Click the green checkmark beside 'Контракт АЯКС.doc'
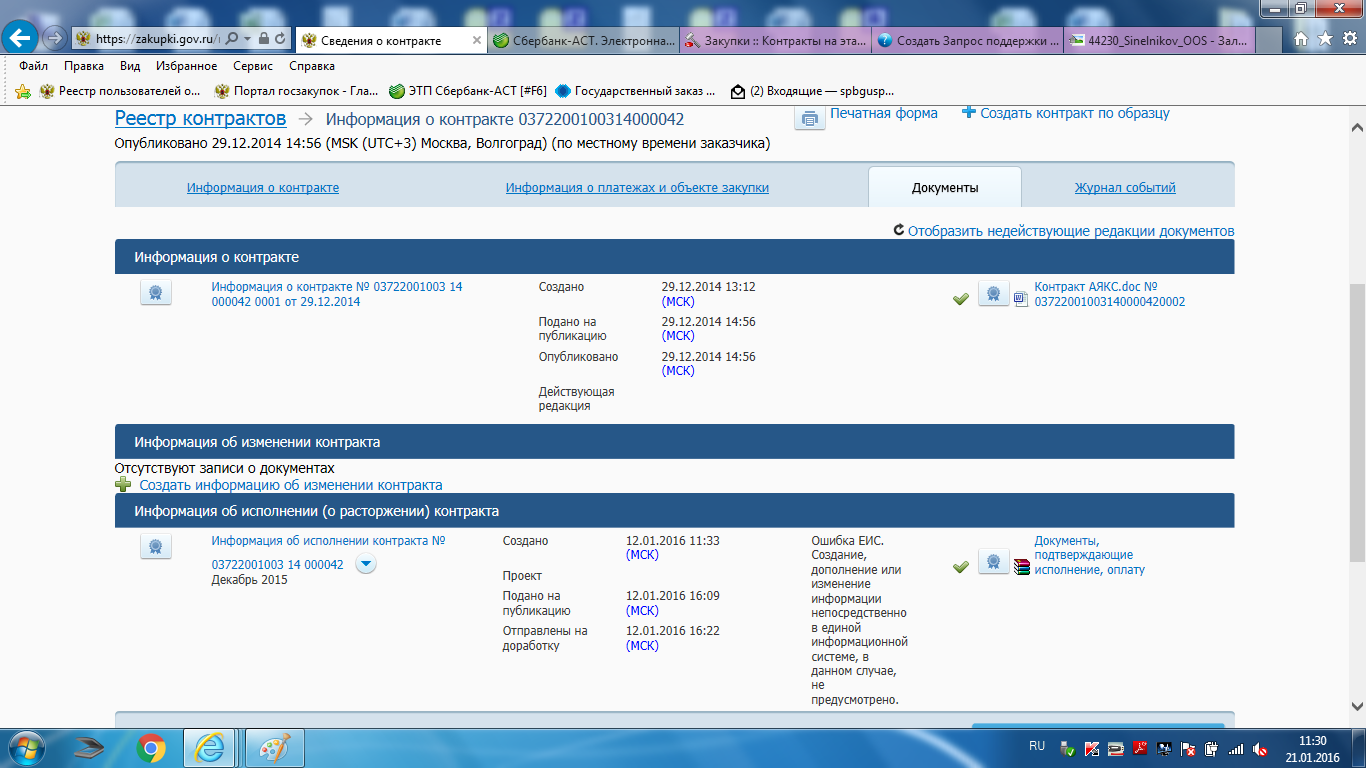The width and height of the screenshot is (1366, 768). tap(961, 298)
